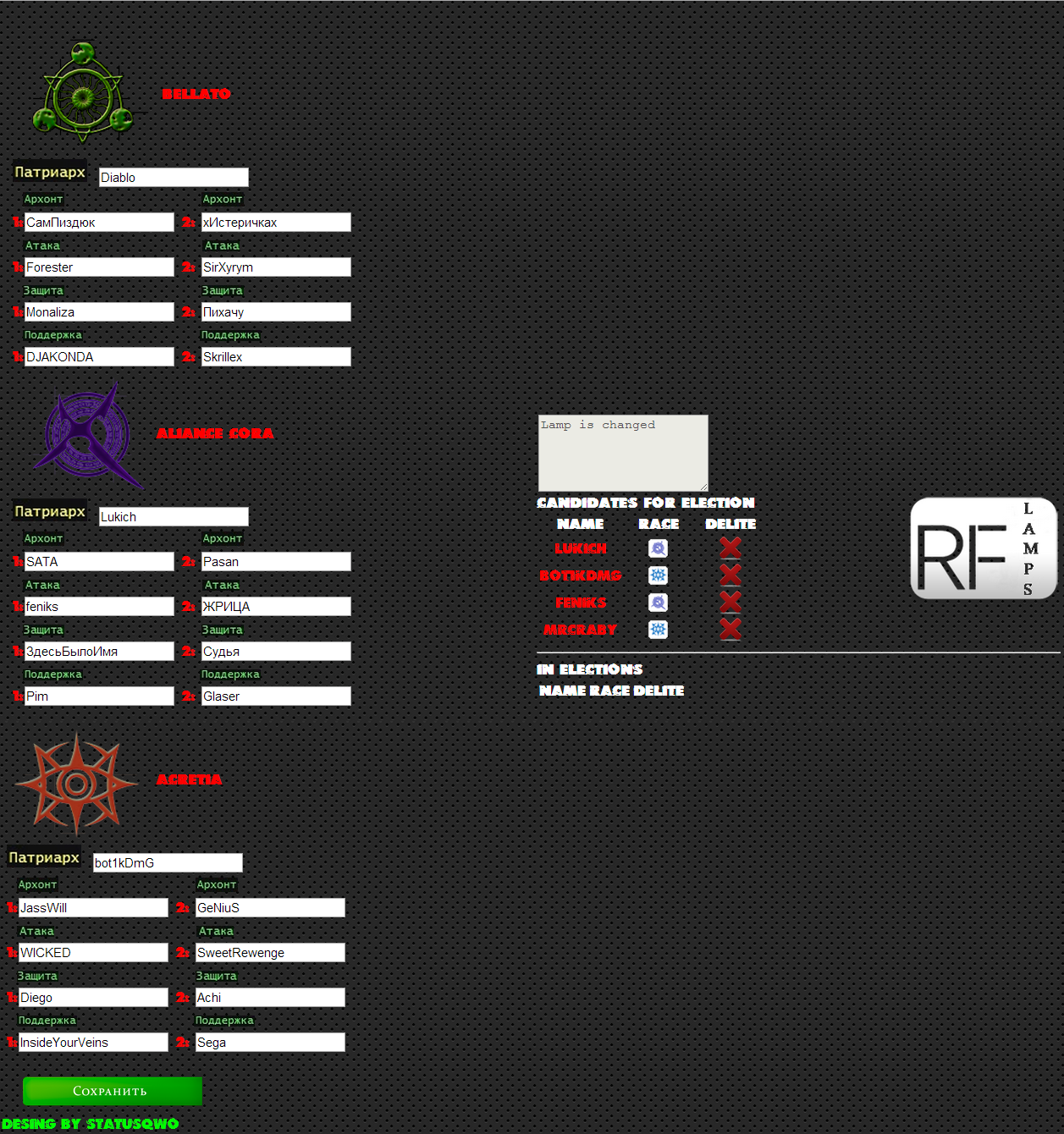Click the Pasan archon field
Image resolution: width=1064 pixels, height=1134 pixels.
click(x=276, y=561)
